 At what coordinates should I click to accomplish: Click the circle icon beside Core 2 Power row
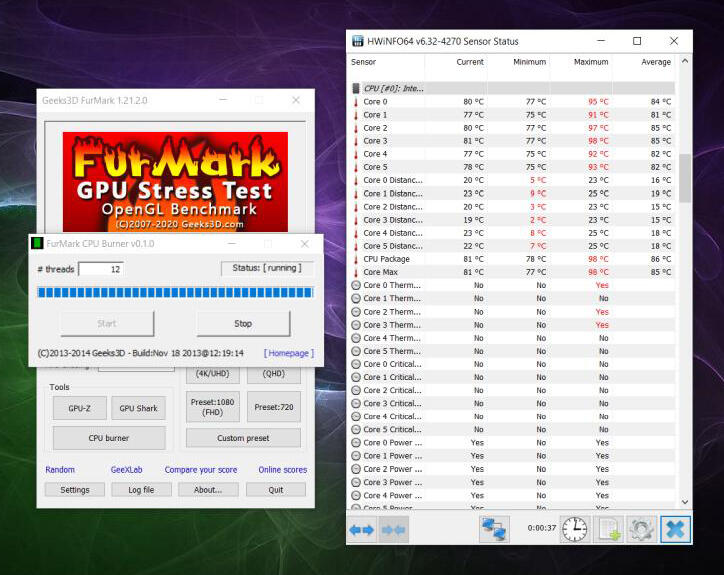click(356, 469)
